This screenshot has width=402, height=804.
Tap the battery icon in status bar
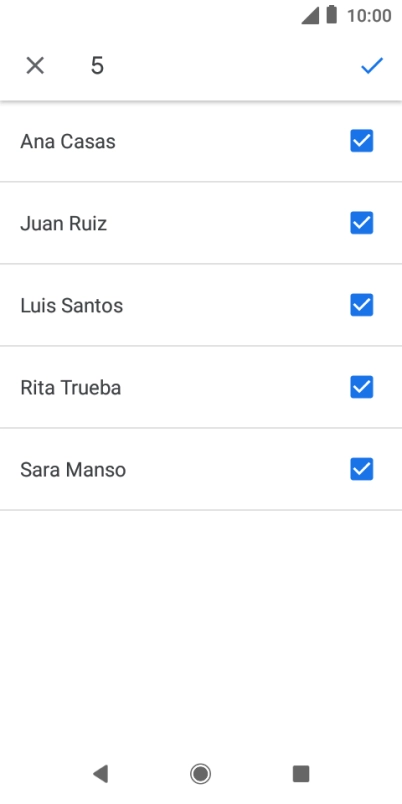pos(332,15)
